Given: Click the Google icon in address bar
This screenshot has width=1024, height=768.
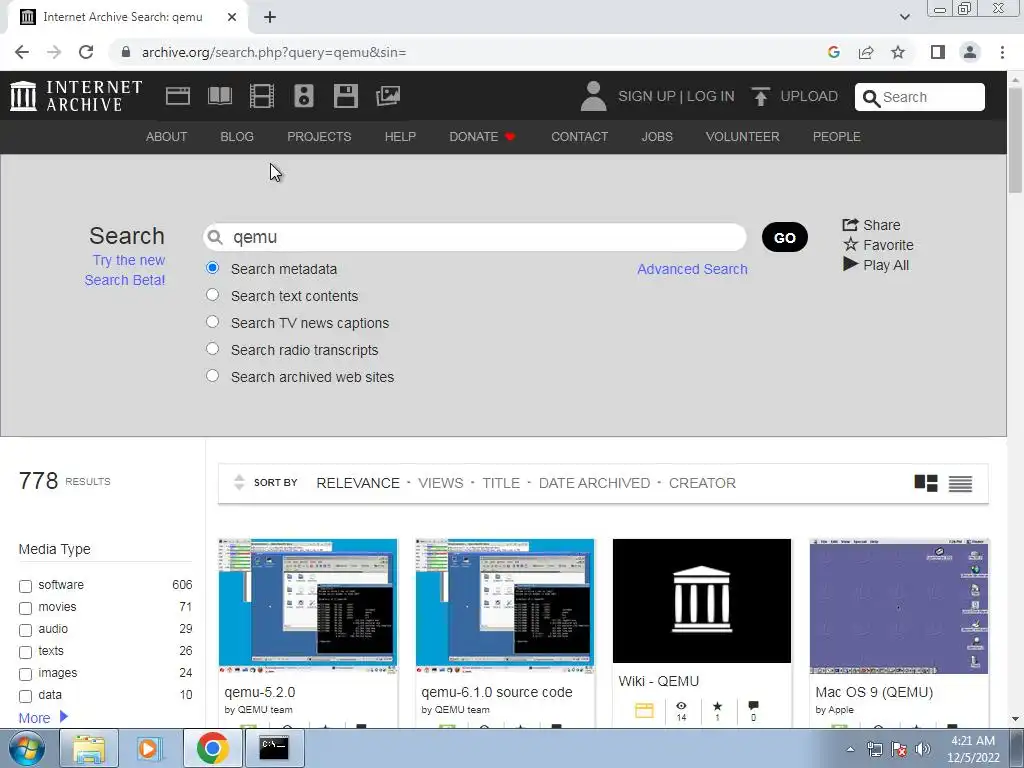Looking at the screenshot, I should click(833, 52).
